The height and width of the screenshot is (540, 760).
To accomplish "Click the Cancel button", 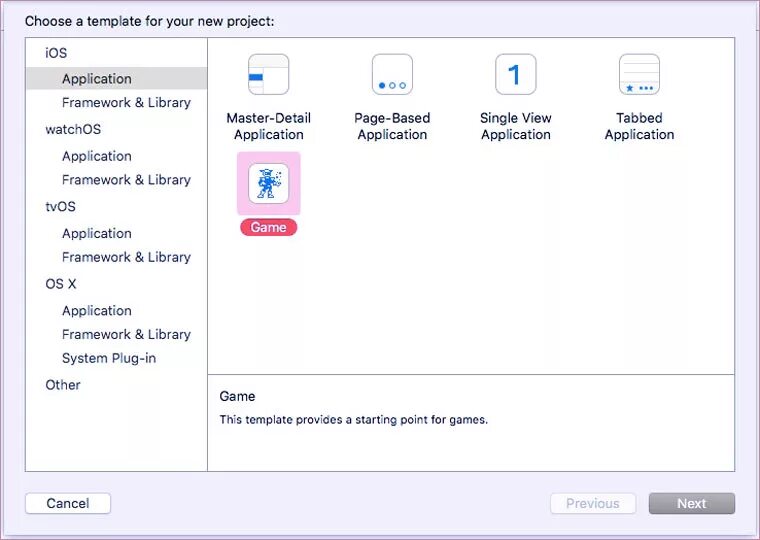I will 68,503.
